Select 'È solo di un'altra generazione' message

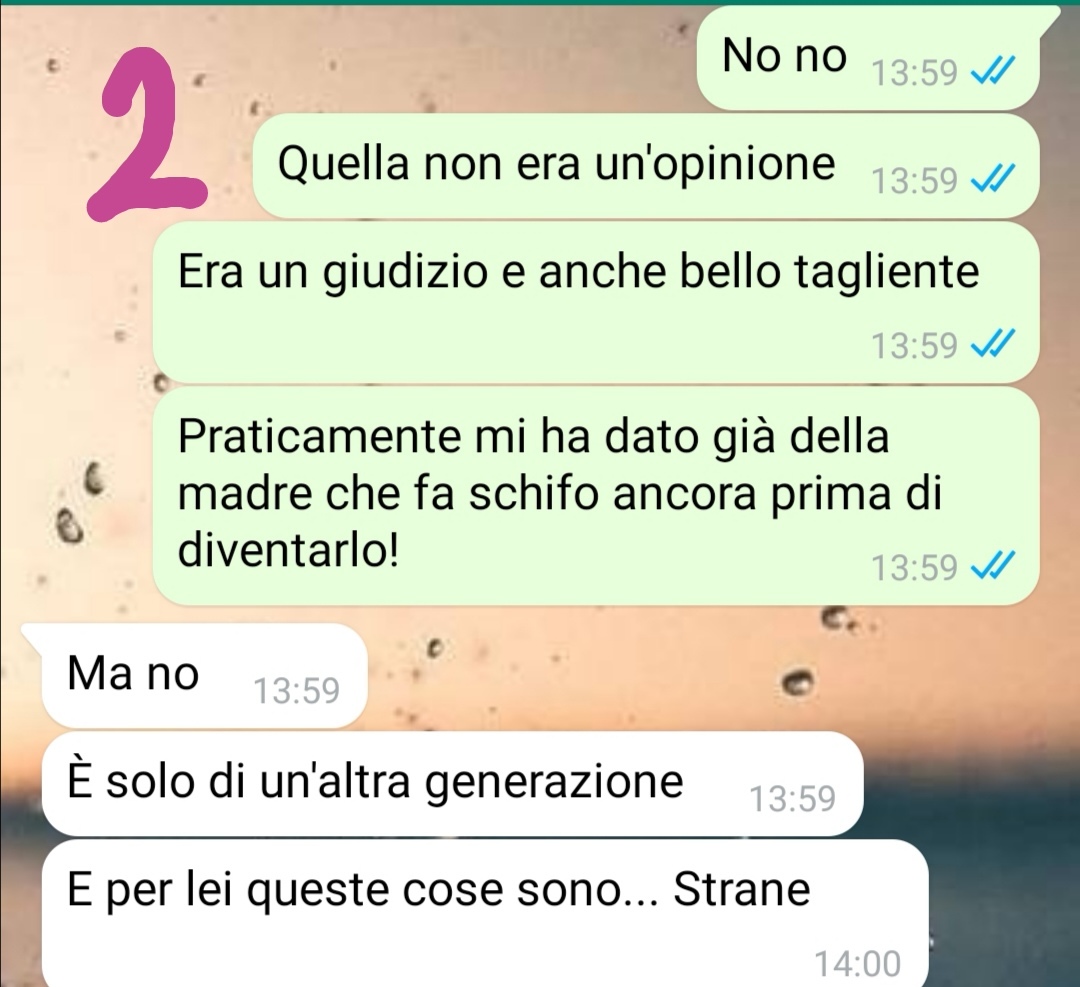click(453, 784)
